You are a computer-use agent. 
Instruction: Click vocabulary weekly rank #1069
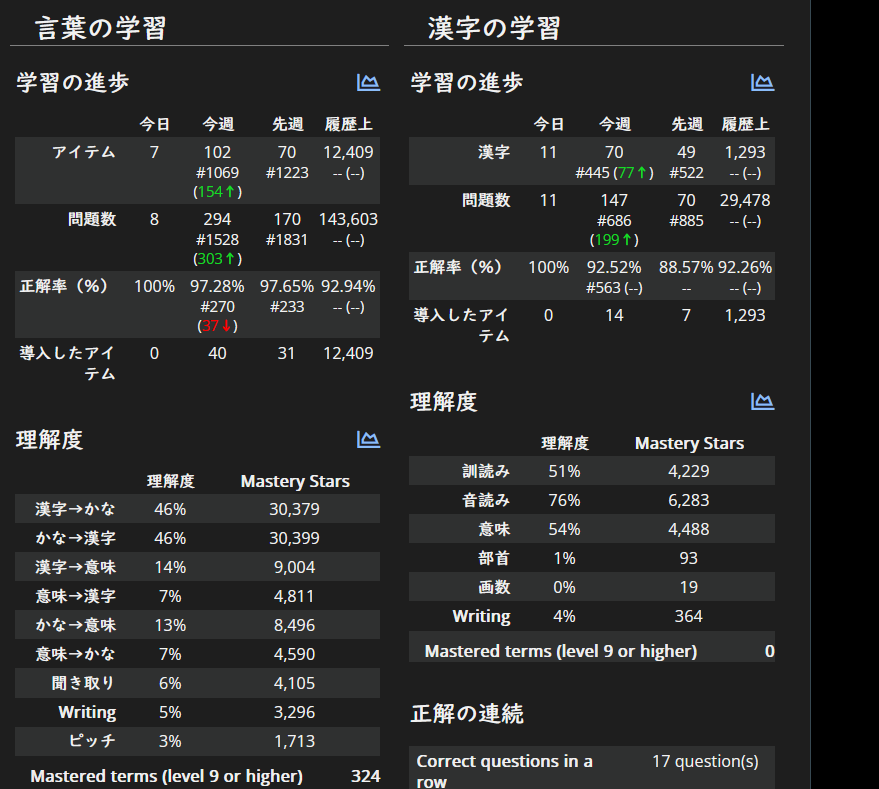pyautogui.click(x=218, y=173)
